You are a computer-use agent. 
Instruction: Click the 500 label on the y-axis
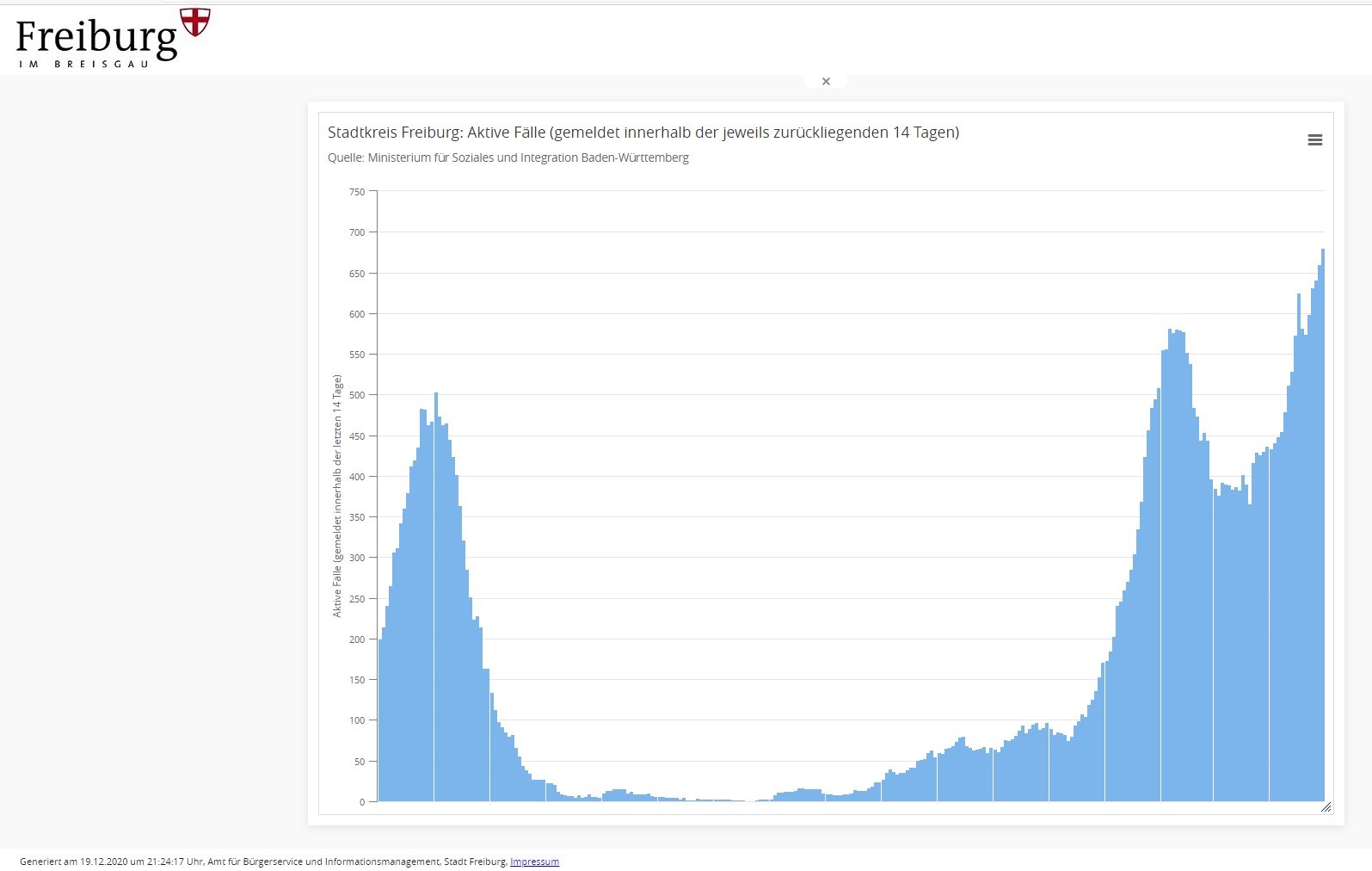[357, 395]
